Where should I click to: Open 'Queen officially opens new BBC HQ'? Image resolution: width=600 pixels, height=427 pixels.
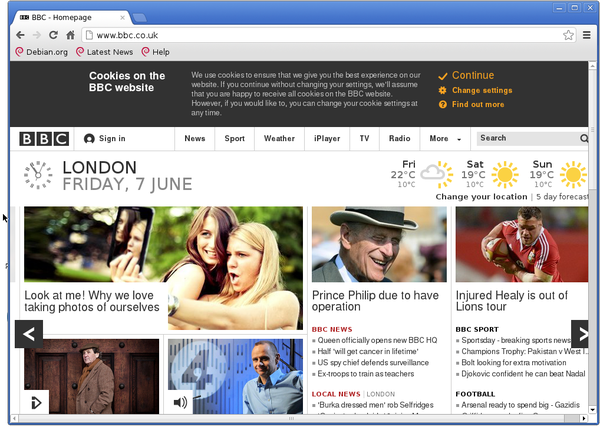click(x=377, y=340)
